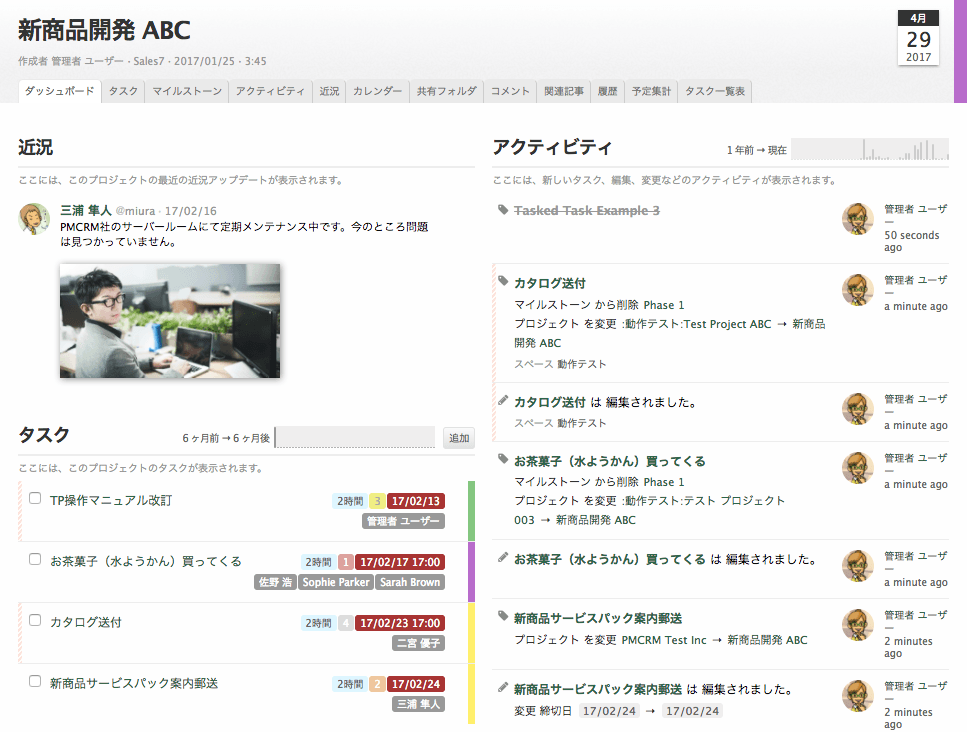The width and height of the screenshot is (967, 732).
Task: Open the 三浦 隼人 profile link
Action: pyautogui.click(x=86, y=210)
